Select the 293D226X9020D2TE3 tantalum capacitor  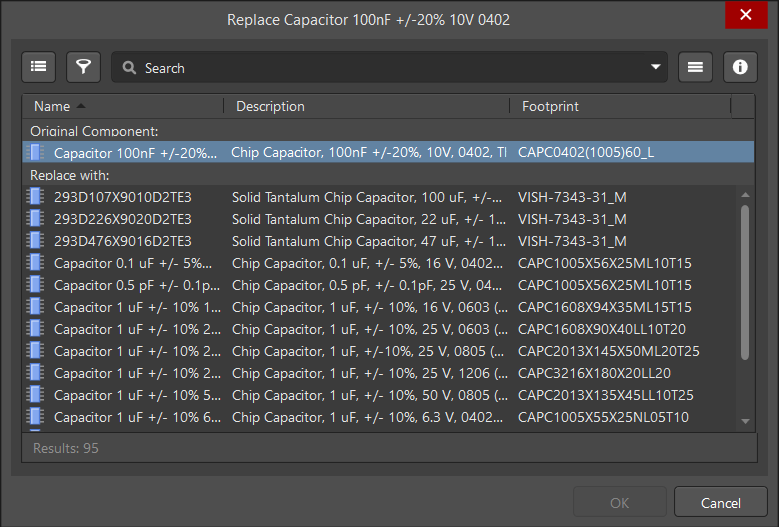[x=122, y=219]
